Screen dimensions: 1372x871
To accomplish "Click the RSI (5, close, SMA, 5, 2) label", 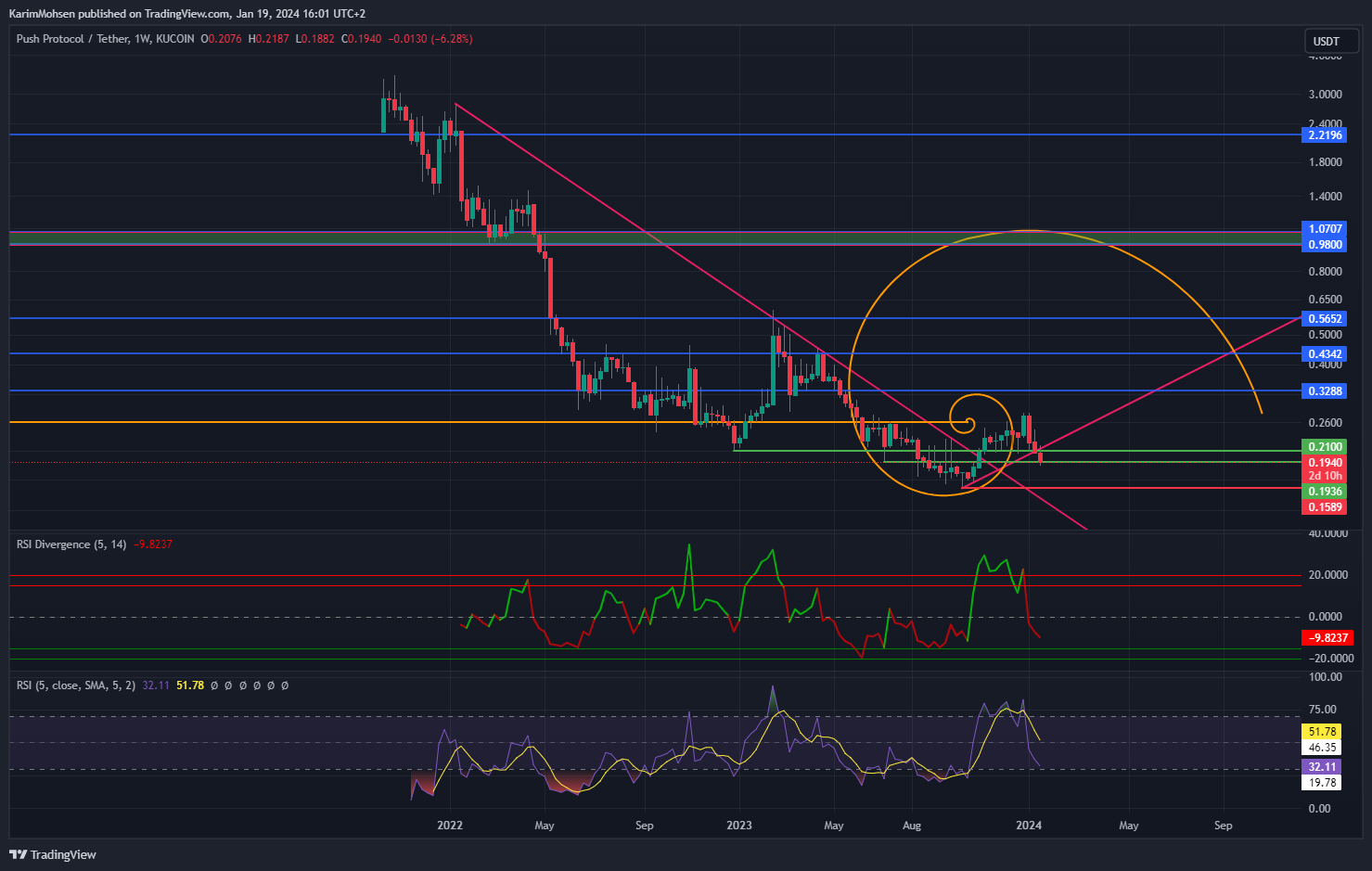I will click(76, 685).
